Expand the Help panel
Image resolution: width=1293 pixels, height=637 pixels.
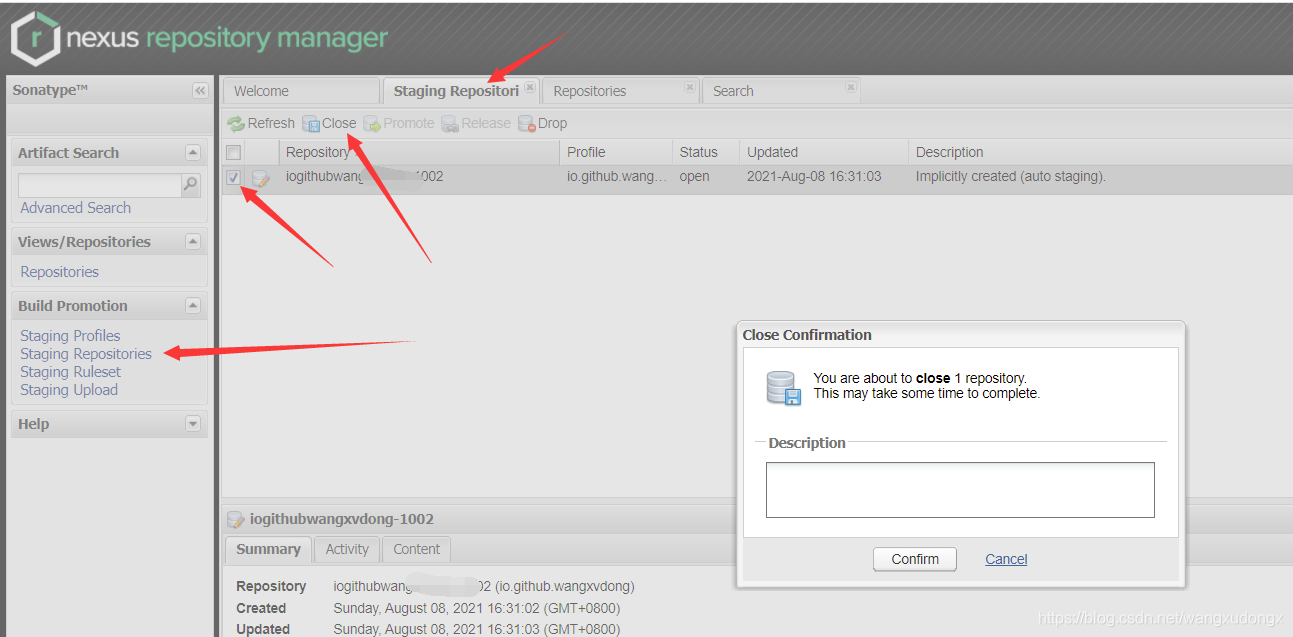(193, 424)
